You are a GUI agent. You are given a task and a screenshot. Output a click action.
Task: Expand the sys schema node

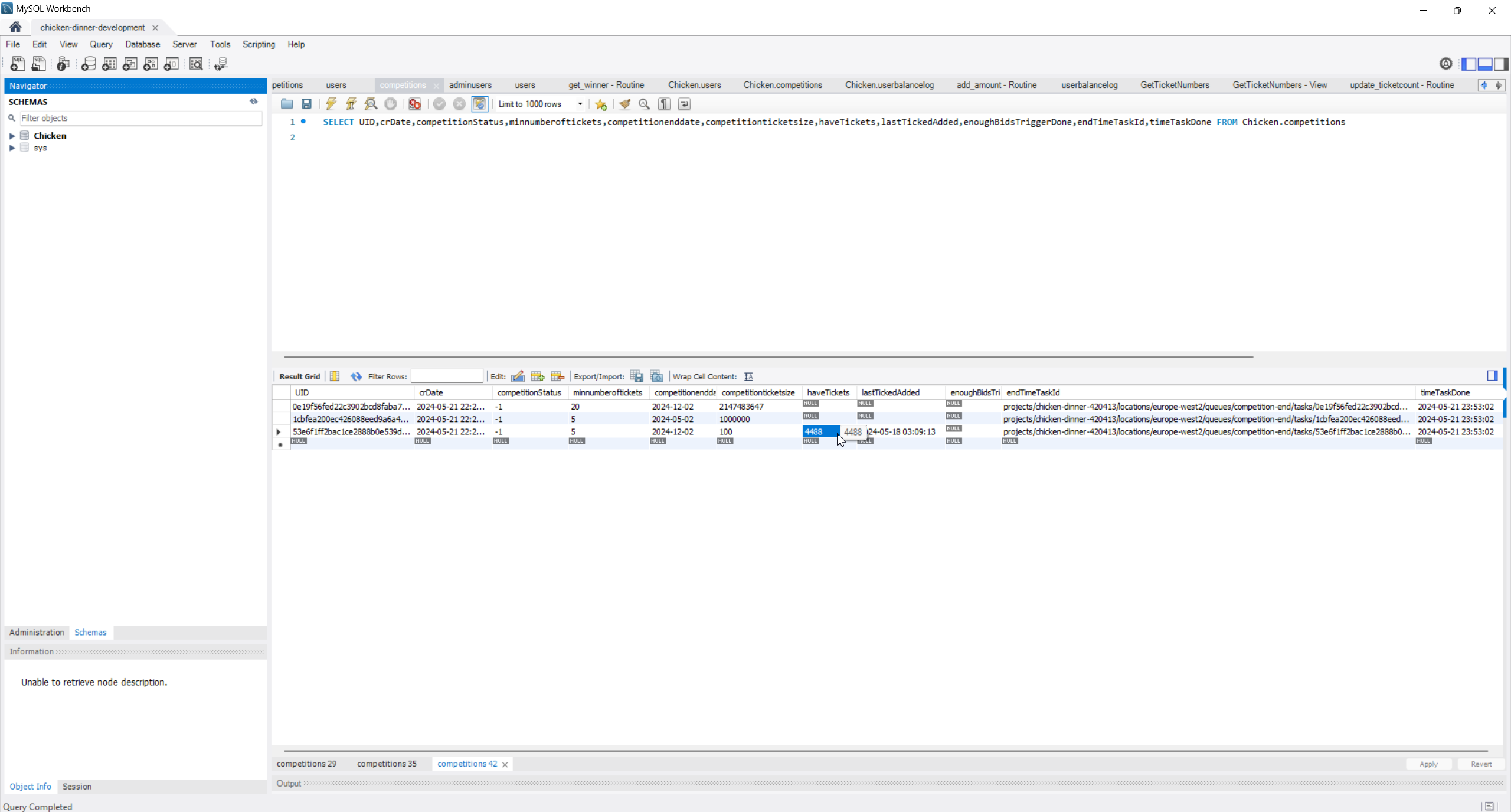click(x=12, y=148)
